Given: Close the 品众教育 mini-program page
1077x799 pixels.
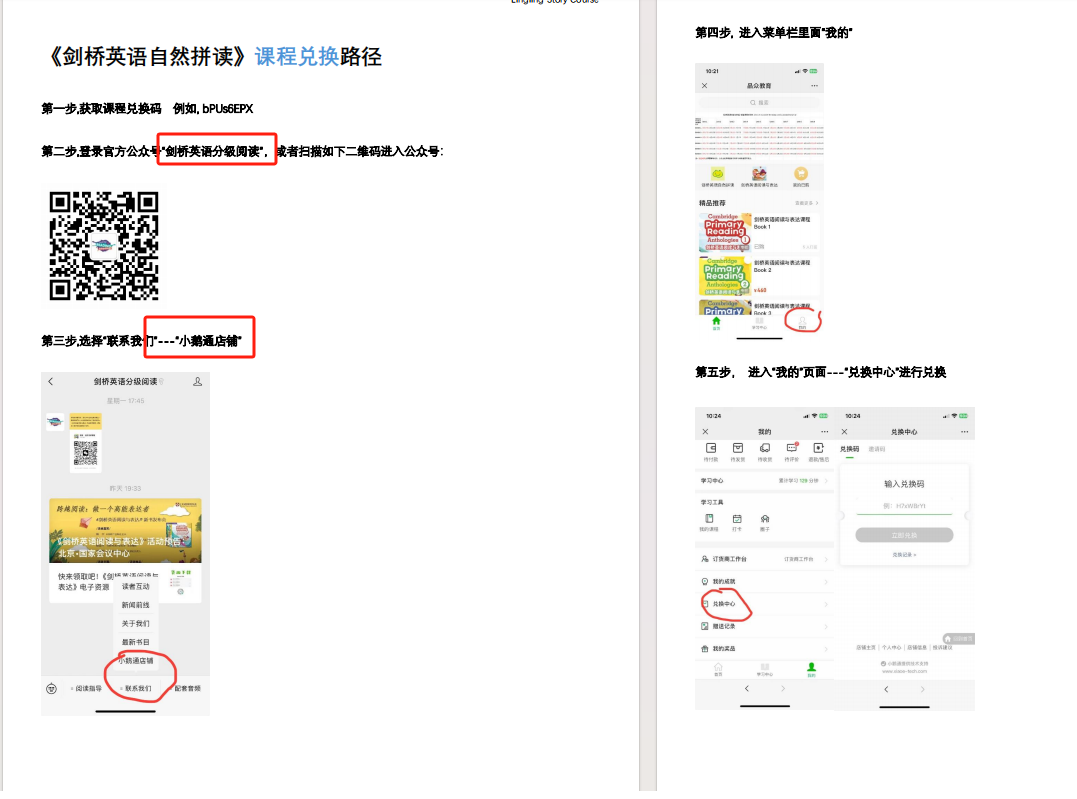Looking at the screenshot, I should pyautogui.click(x=705, y=86).
